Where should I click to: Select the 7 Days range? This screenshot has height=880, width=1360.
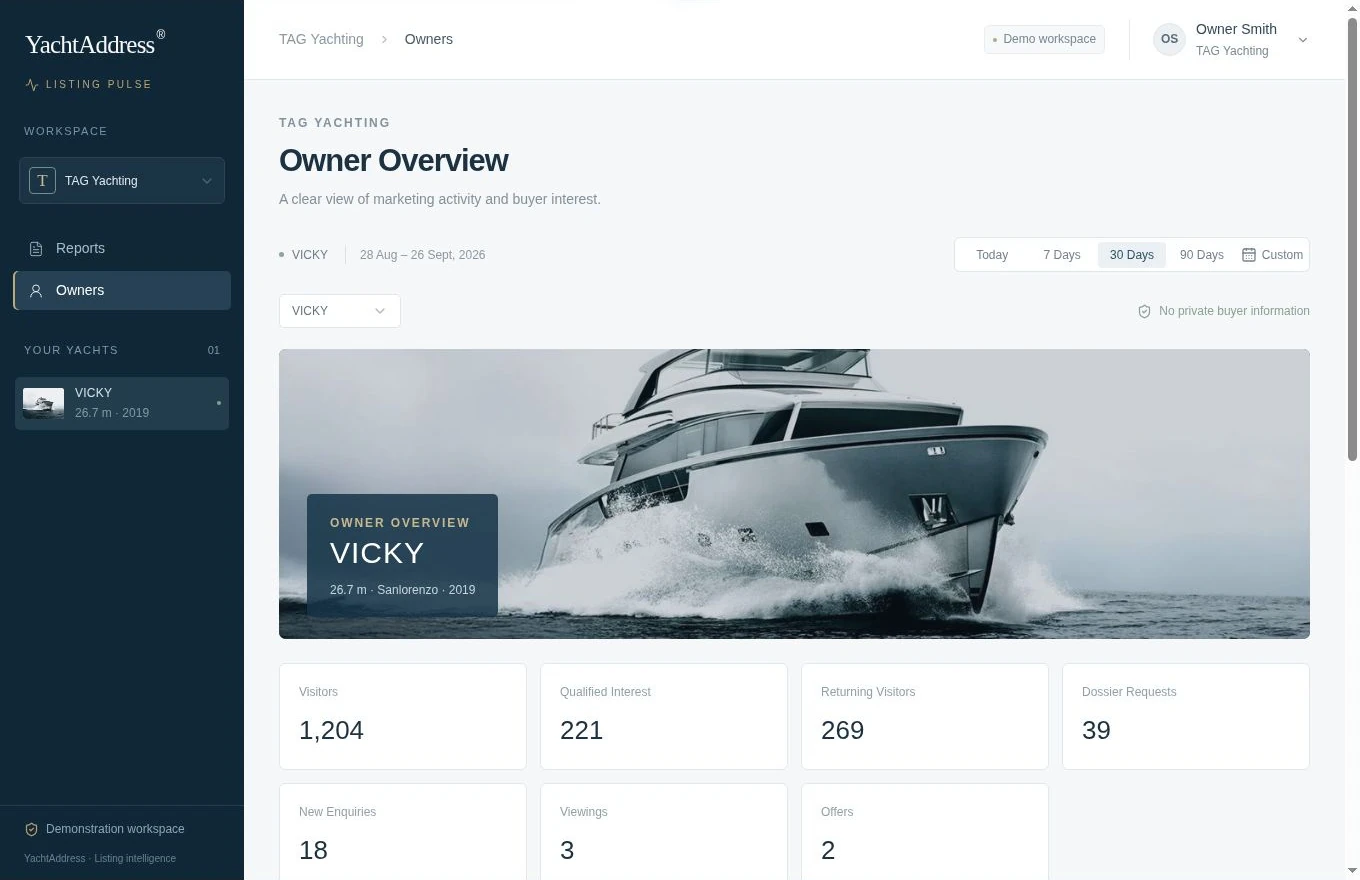pos(1061,255)
